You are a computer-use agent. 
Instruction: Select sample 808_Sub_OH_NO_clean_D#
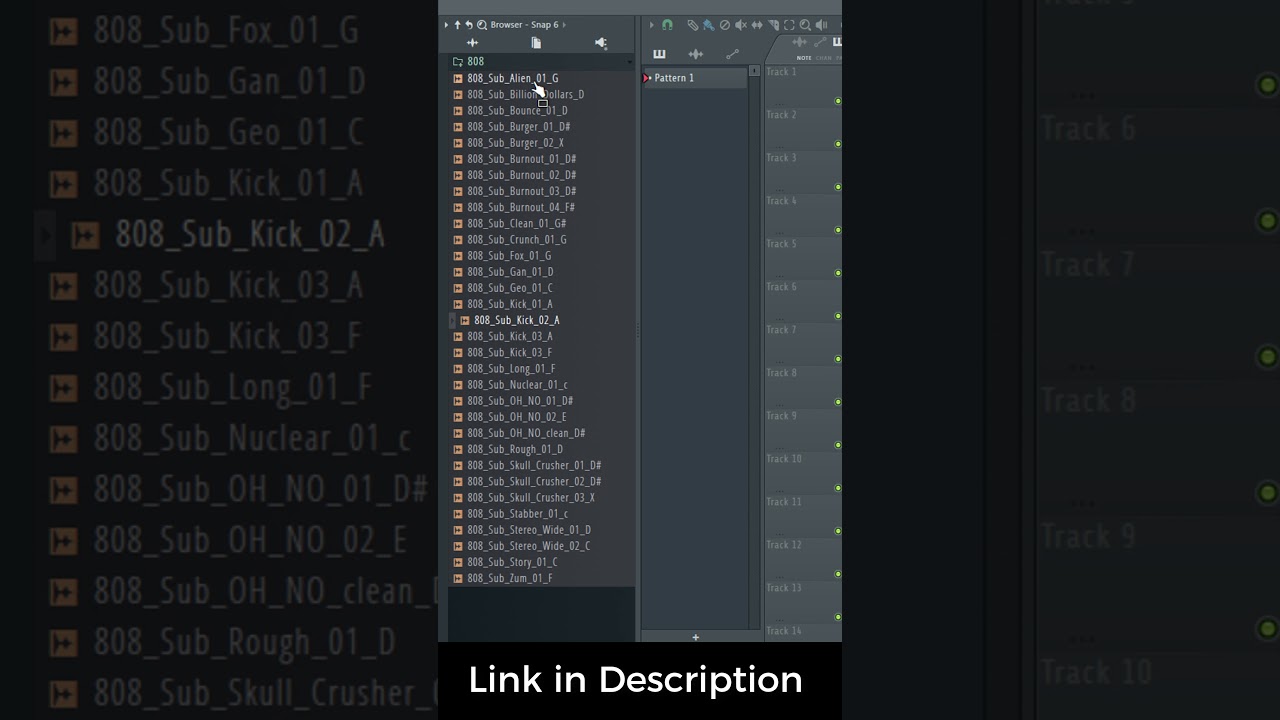pyautogui.click(x=526, y=433)
